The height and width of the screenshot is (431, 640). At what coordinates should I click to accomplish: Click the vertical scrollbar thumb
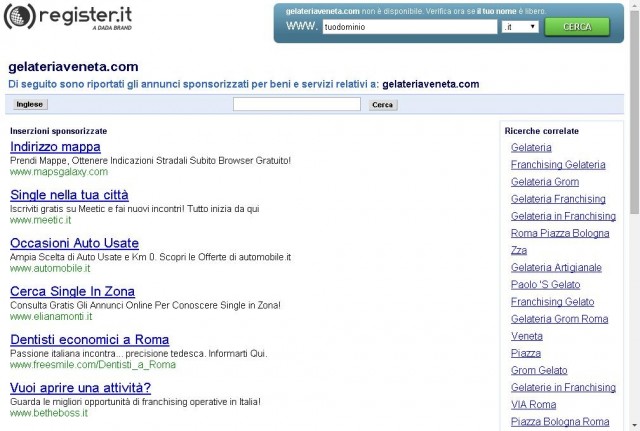[635, 111]
